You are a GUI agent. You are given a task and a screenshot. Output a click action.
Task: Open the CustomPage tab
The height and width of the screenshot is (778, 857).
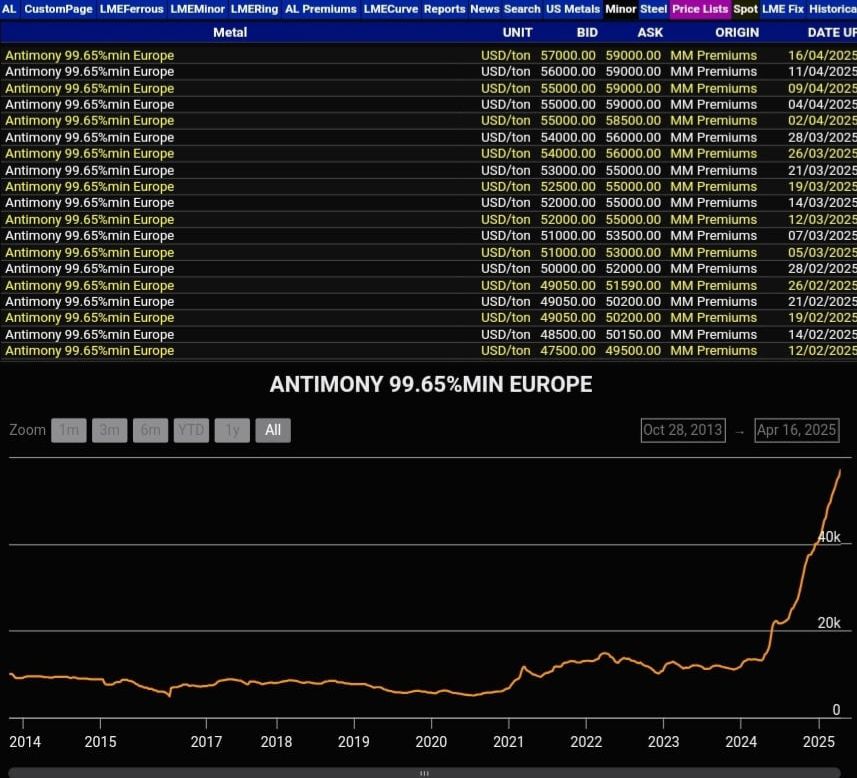[x=58, y=9]
